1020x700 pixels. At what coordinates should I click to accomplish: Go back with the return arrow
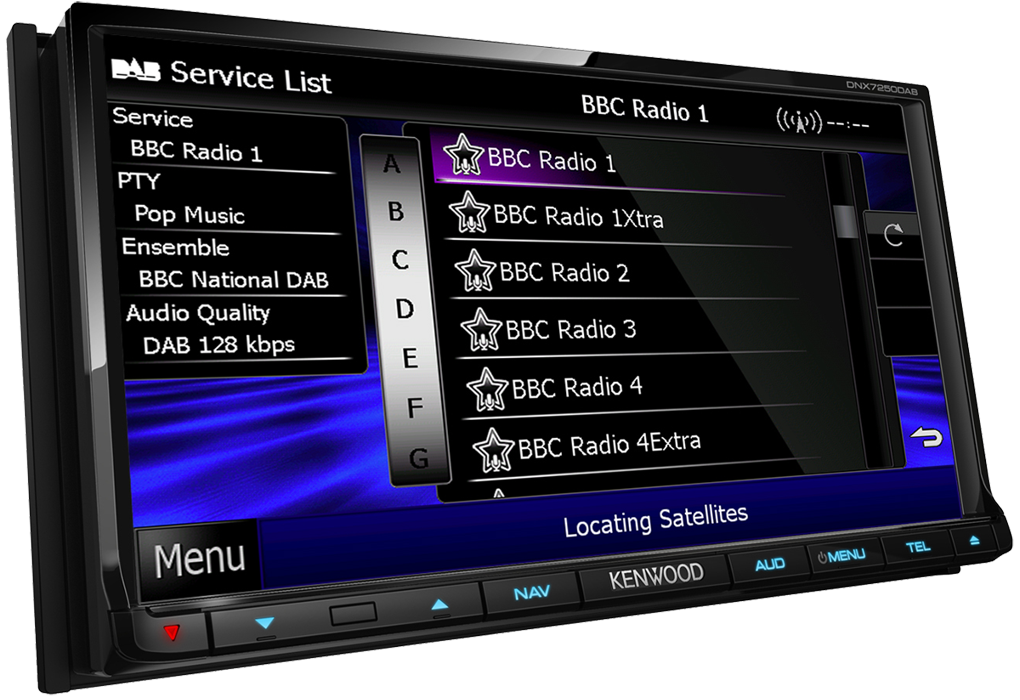pos(926,438)
